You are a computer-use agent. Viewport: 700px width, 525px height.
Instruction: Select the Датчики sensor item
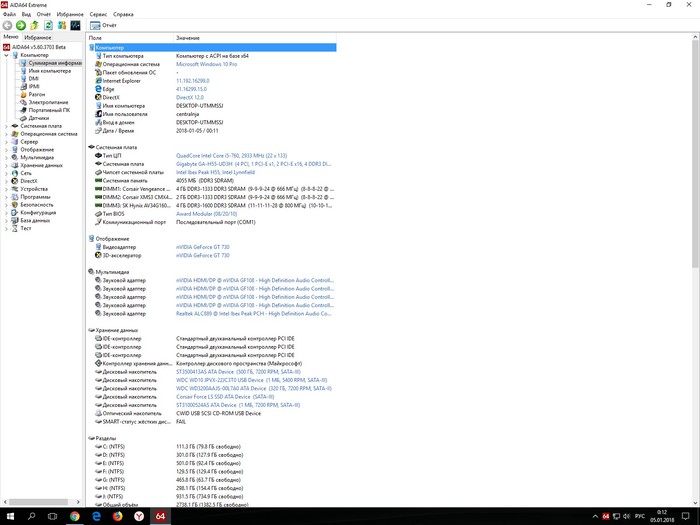click(39, 118)
